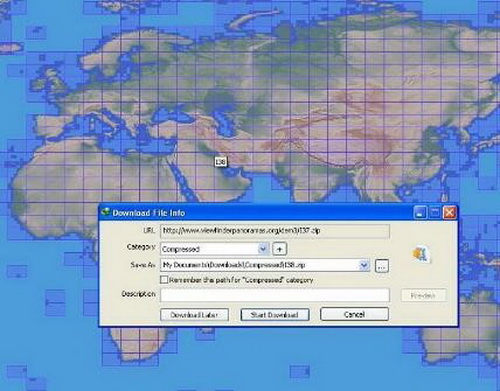The width and height of the screenshot is (500, 391).
Task: Choose the Download Later button
Action: tap(194, 315)
